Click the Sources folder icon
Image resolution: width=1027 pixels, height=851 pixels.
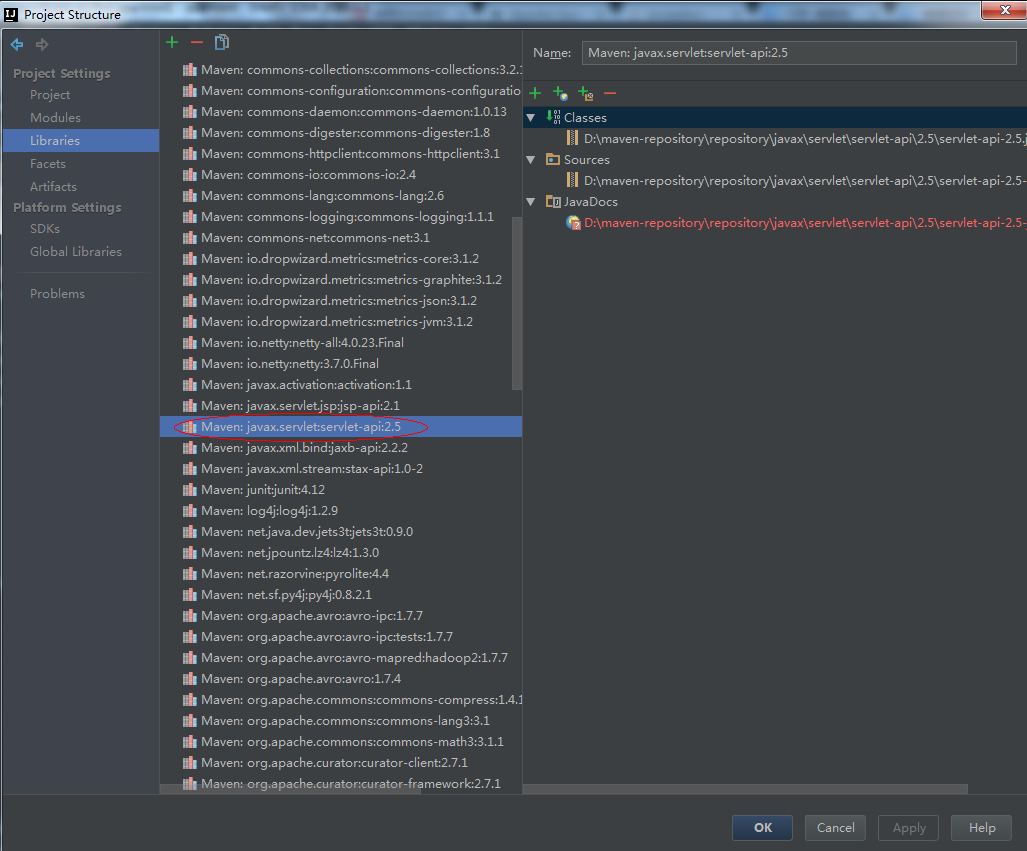tap(553, 159)
